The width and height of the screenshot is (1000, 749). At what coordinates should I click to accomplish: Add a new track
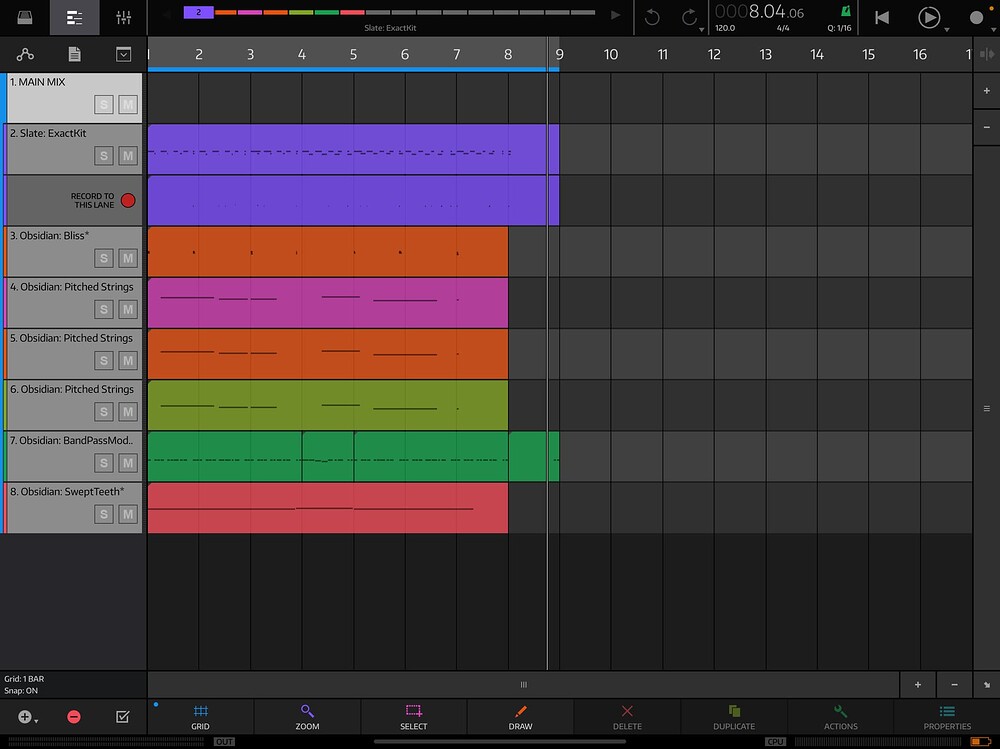pos(25,717)
